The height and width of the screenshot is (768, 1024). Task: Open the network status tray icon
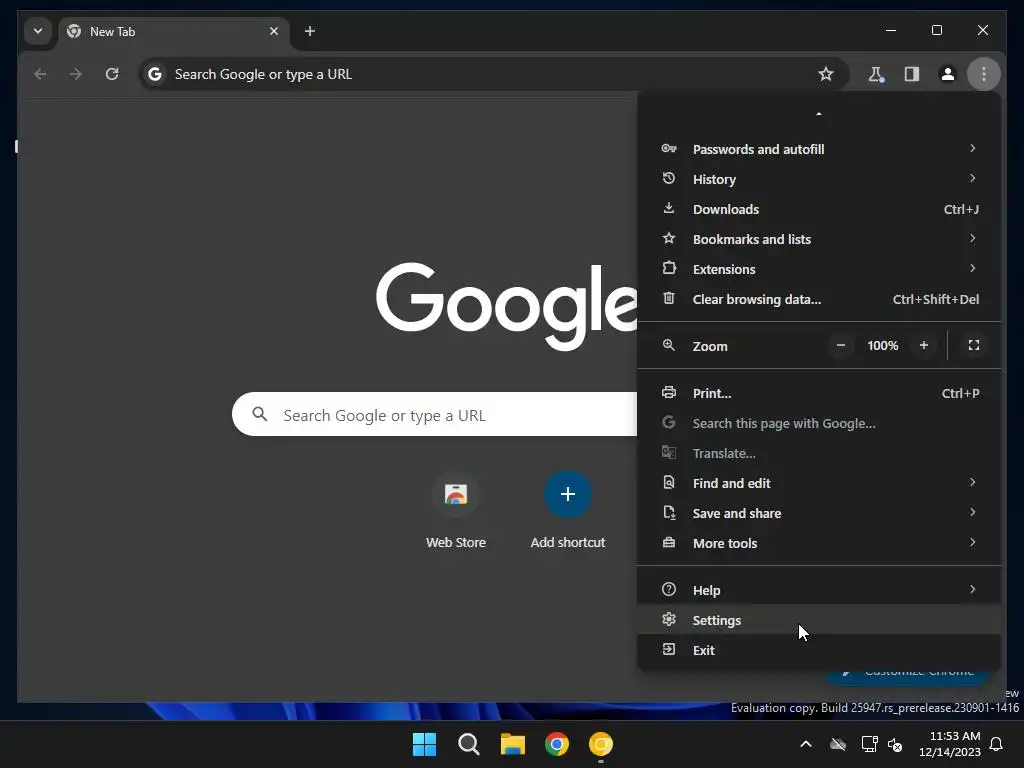869,744
